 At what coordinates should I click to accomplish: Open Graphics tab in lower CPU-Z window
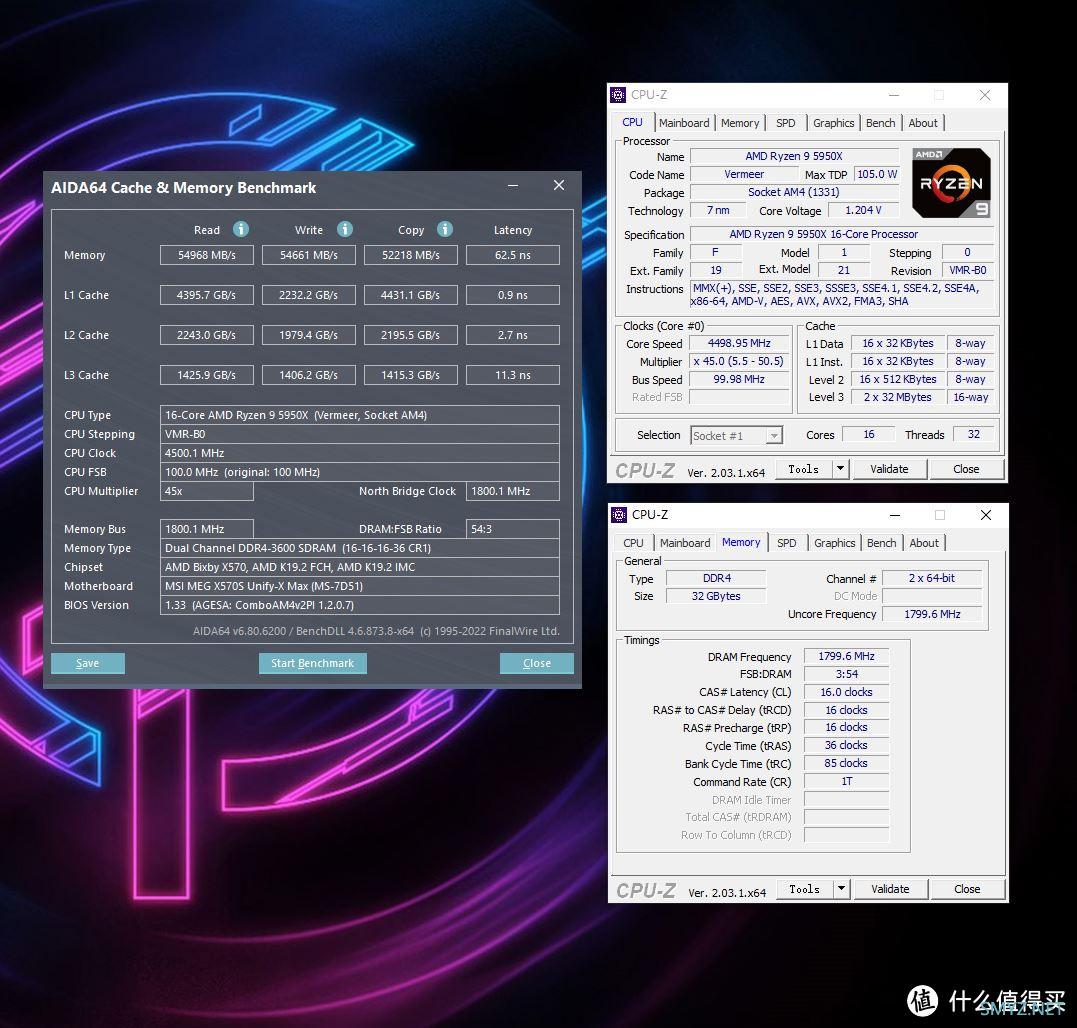(835, 542)
